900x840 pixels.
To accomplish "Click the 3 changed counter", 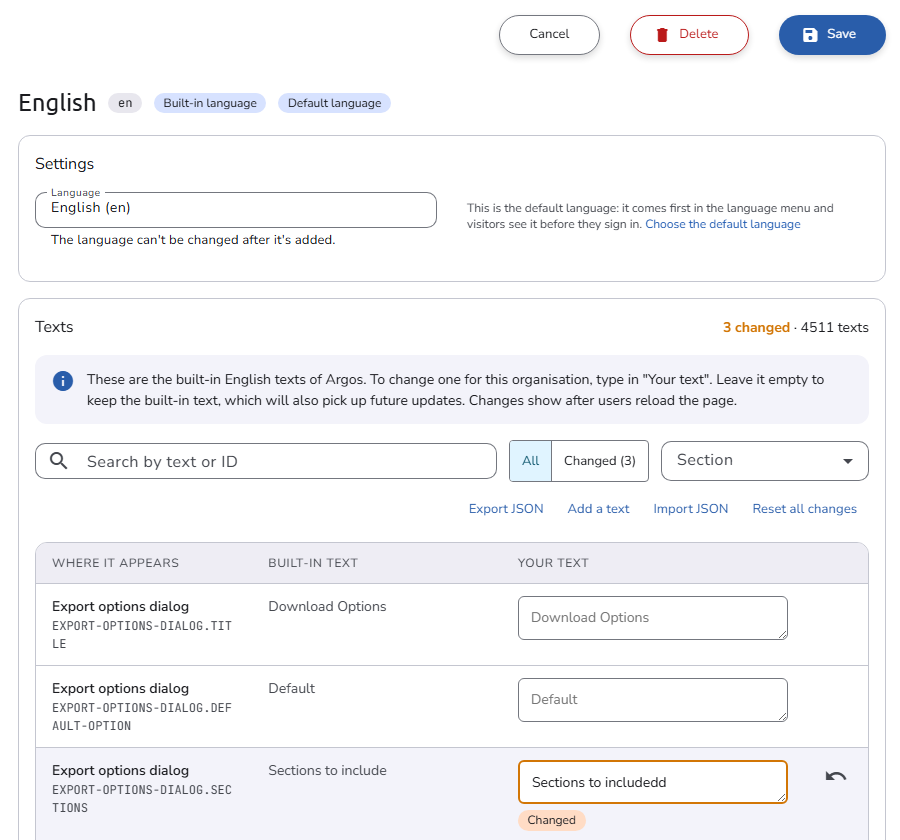I will tap(756, 327).
